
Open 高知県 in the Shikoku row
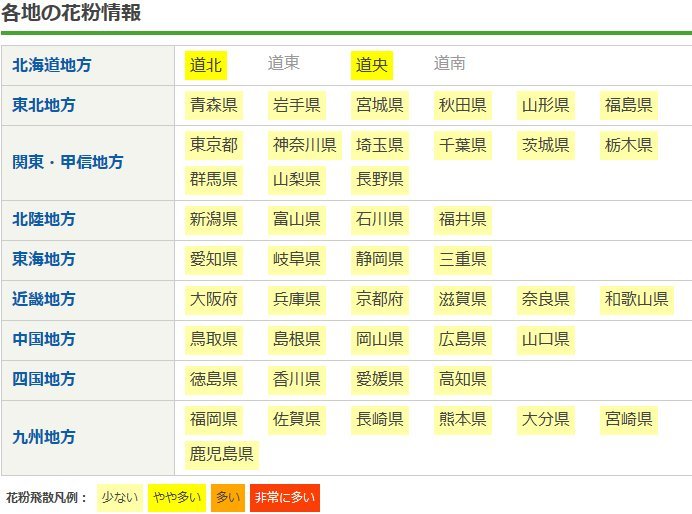point(463,379)
